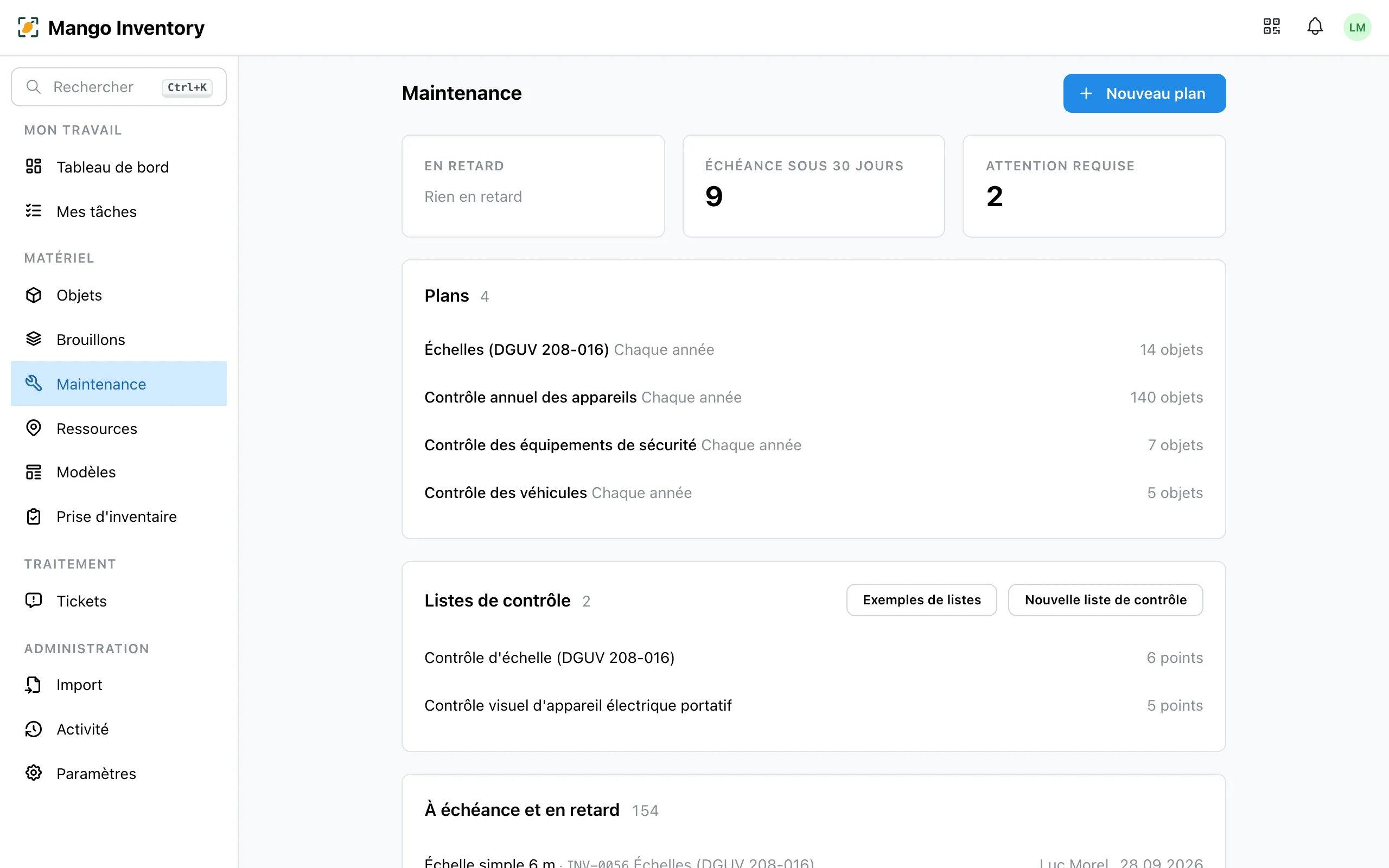Viewport: 1389px width, 868px height.
Task: Click the Objets cube icon
Action: pyautogui.click(x=34, y=295)
